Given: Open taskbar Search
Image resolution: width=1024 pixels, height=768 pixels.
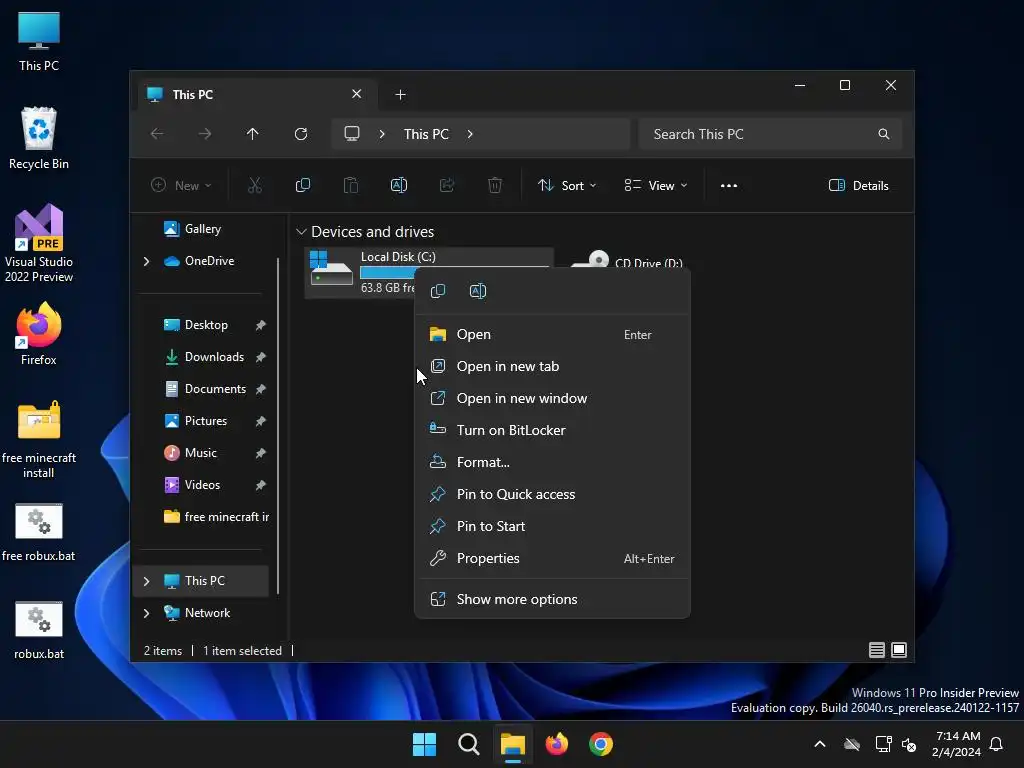Looking at the screenshot, I should pyautogui.click(x=468, y=744).
